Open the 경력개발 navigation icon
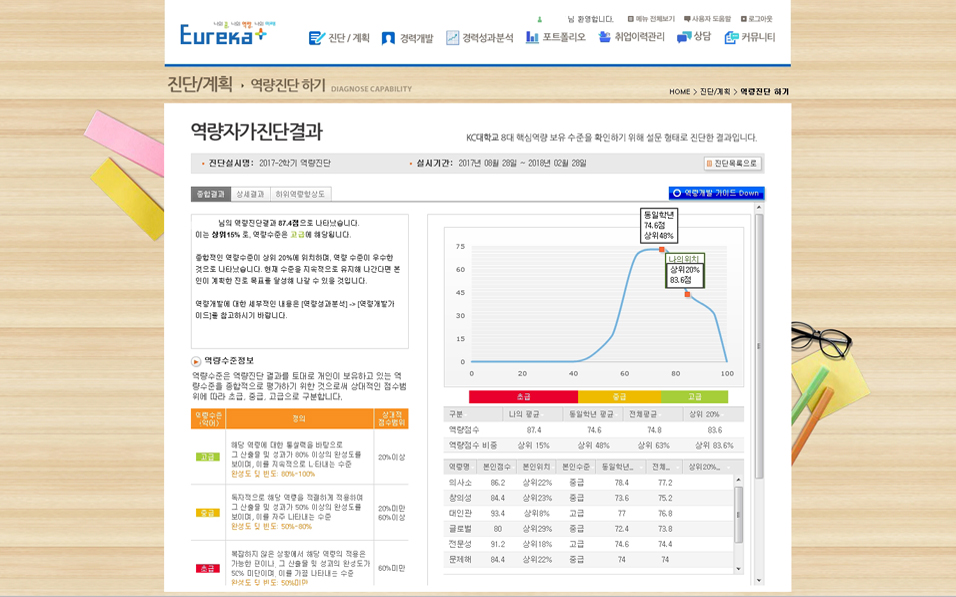 click(x=388, y=38)
